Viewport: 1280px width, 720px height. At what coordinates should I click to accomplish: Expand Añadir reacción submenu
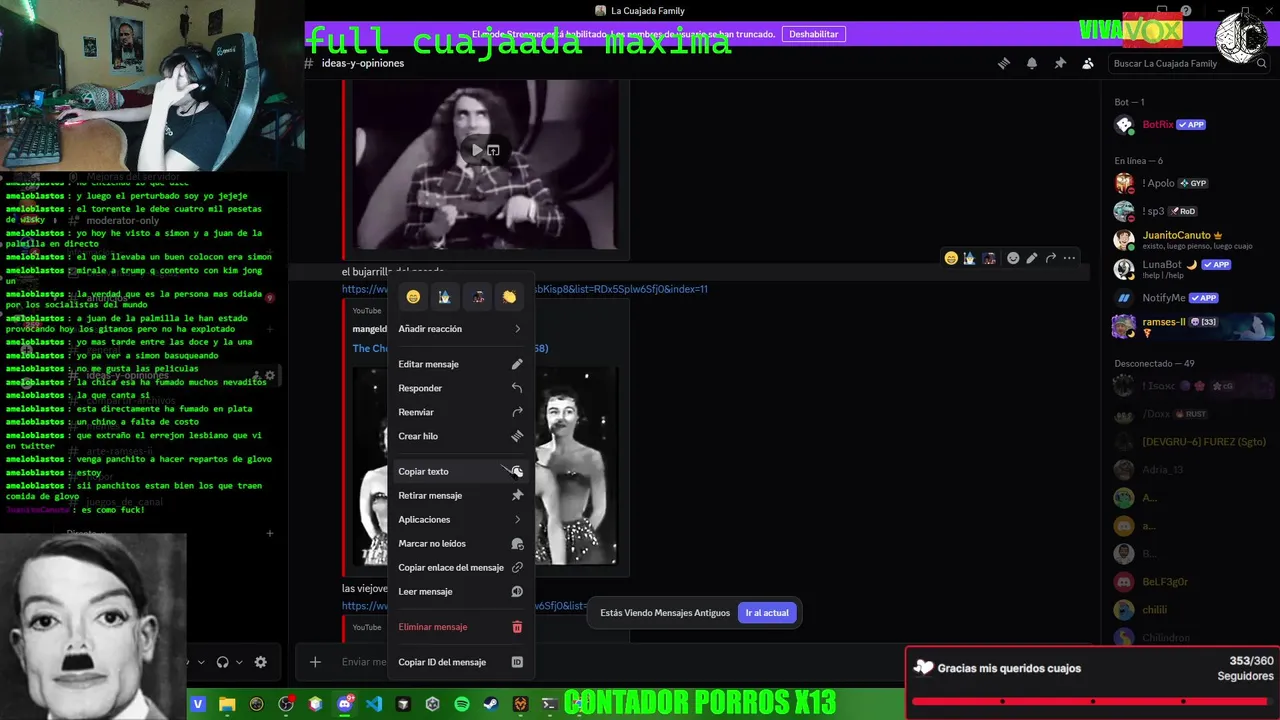point(460,329)
